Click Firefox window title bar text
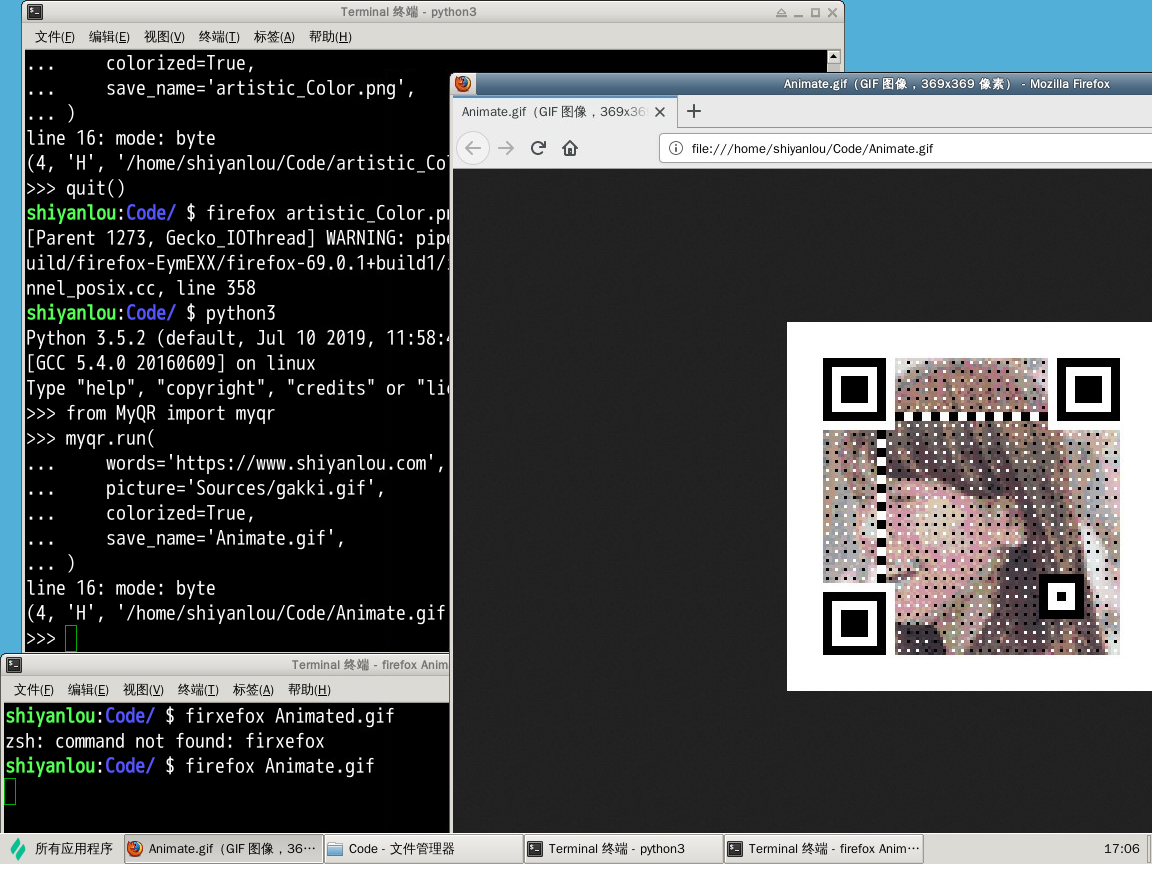Viewport: 1152px width, 896px height. tap(946, 84)
